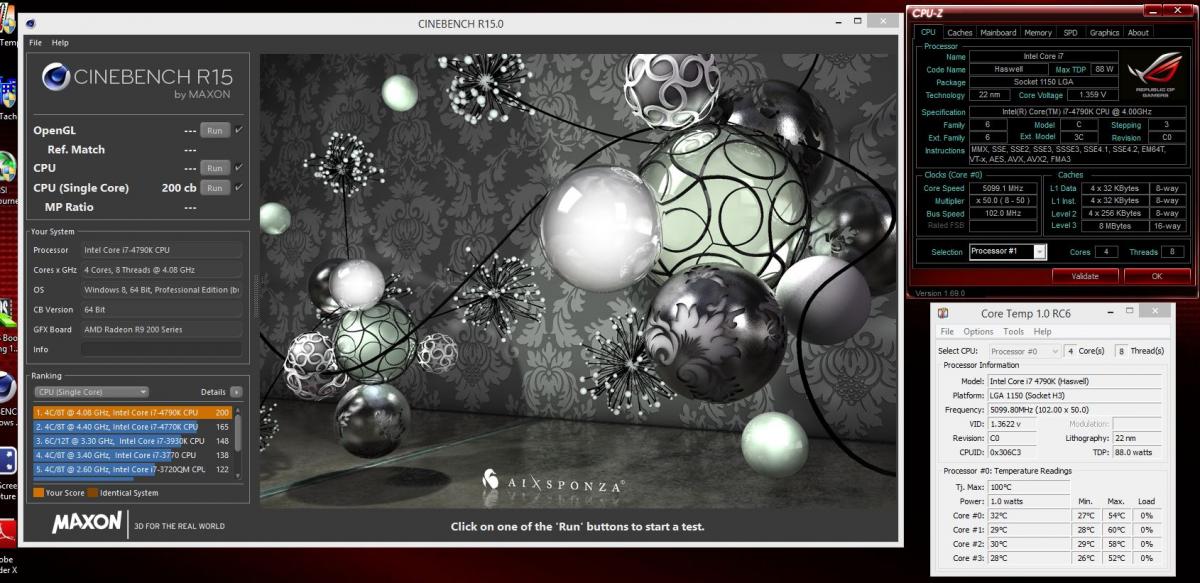Click Core Voltage value 1.359 V
The image size is (1200, 583).
click(x=1094, y=95)
